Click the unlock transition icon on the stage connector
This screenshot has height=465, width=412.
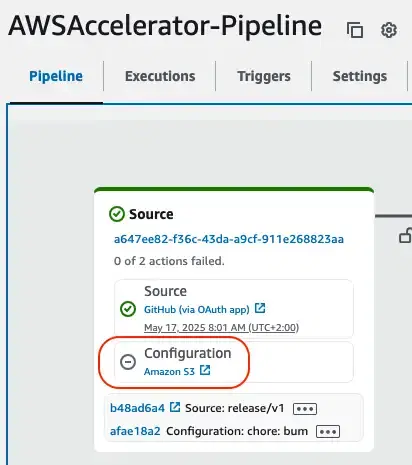point(405,235)
